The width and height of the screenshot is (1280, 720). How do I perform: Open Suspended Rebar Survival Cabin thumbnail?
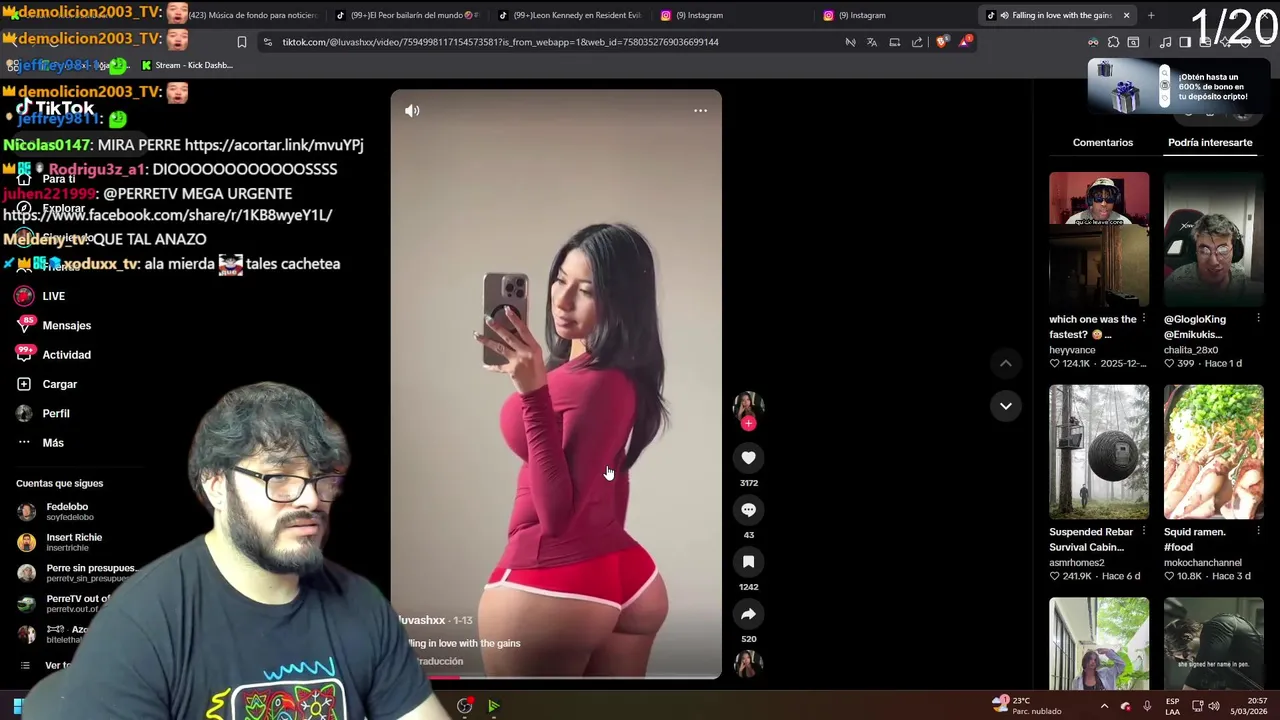[1099, 452]
